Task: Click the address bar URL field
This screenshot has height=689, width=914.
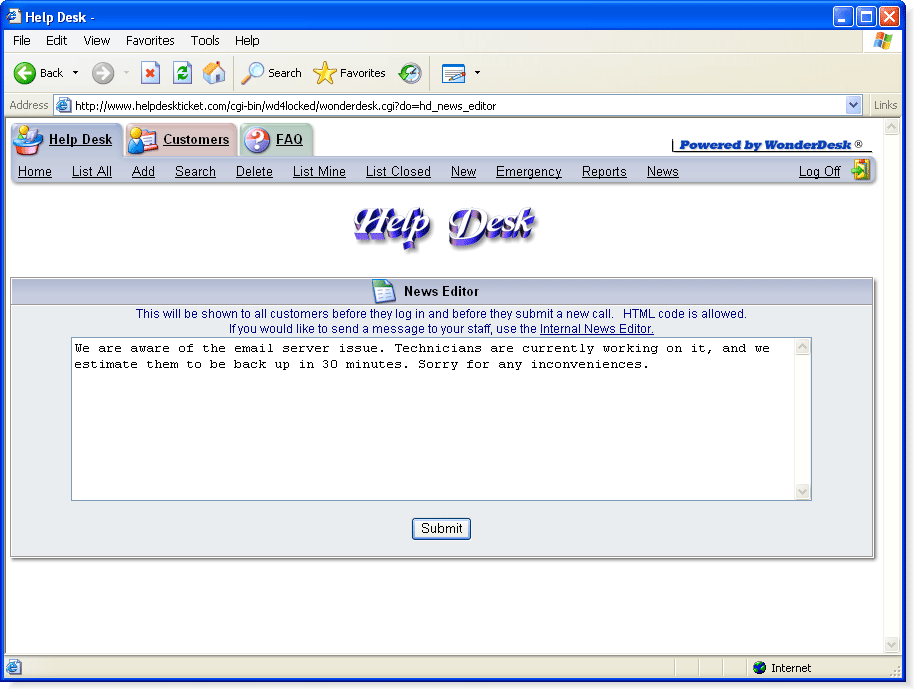Action: point(459,106)
